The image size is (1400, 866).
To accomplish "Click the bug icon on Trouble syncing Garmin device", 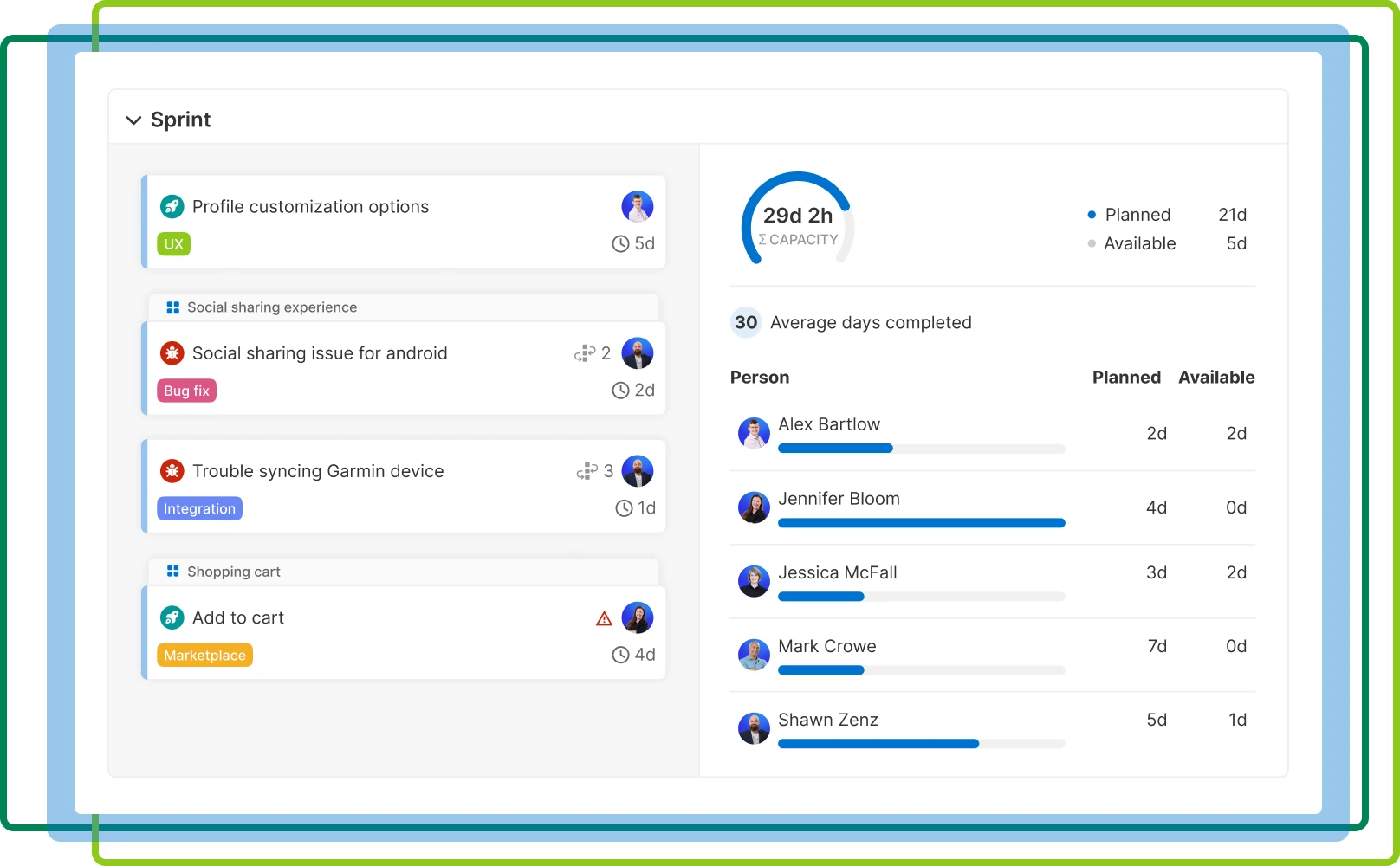I will [172, 470].
